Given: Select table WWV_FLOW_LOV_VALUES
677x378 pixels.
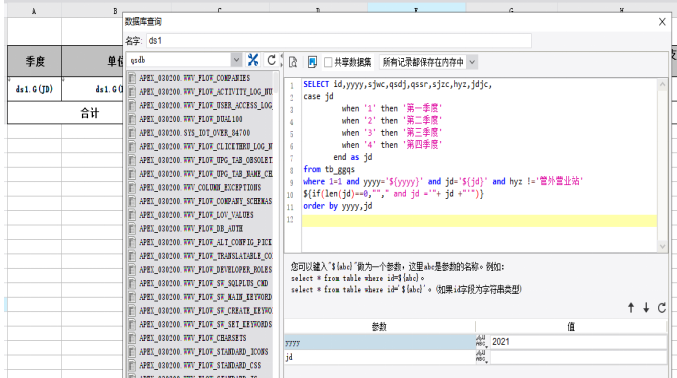Looking at the screenshot, I should coord(196,215).
